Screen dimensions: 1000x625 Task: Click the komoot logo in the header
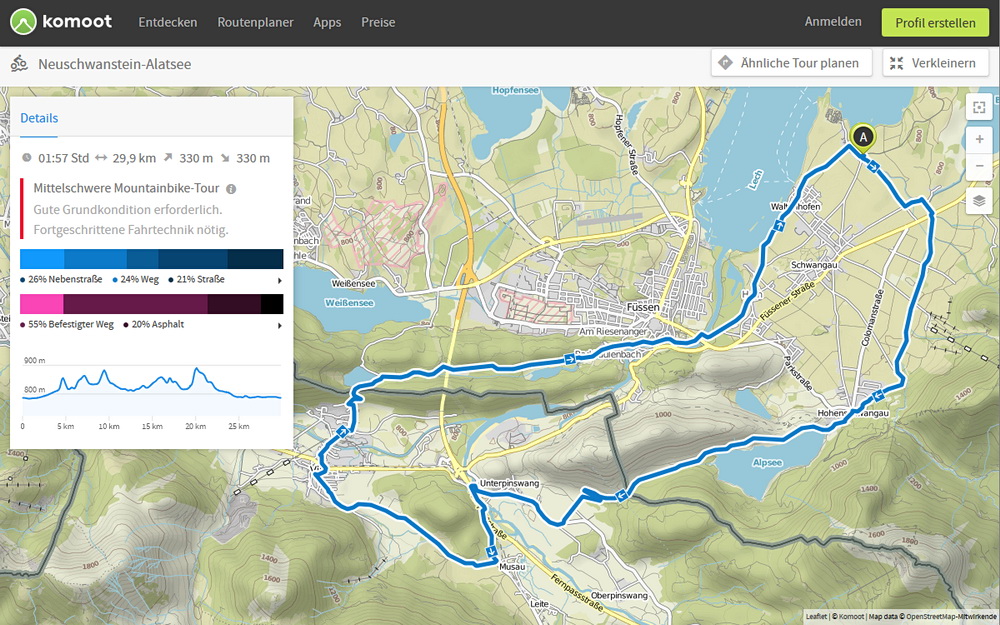pos(61,22)
